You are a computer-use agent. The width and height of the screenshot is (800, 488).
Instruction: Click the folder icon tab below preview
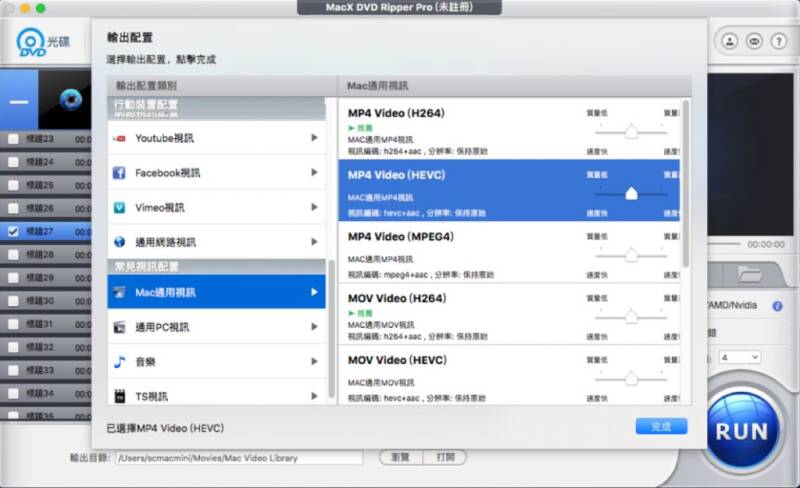click(x=749, y=275)
